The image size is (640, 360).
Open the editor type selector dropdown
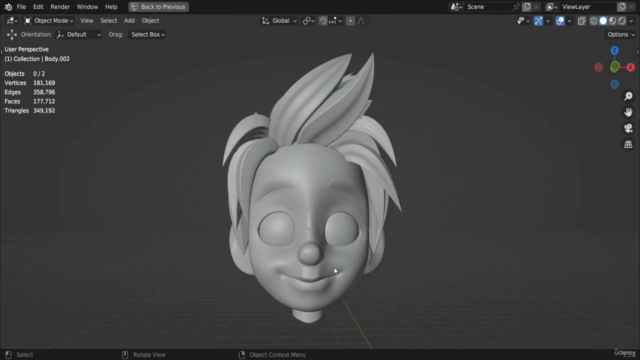(x=11, y=21)
